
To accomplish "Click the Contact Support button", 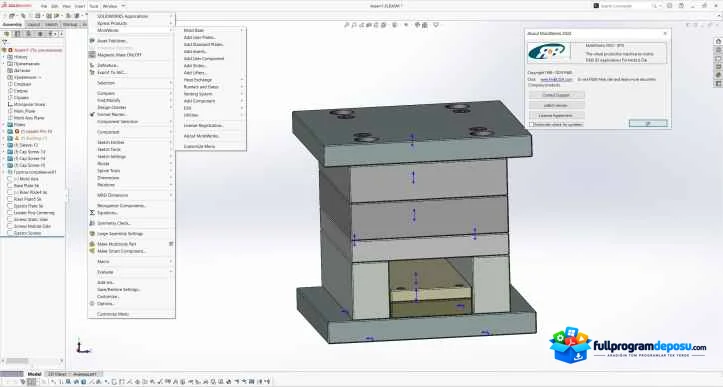I will [556, 95].
